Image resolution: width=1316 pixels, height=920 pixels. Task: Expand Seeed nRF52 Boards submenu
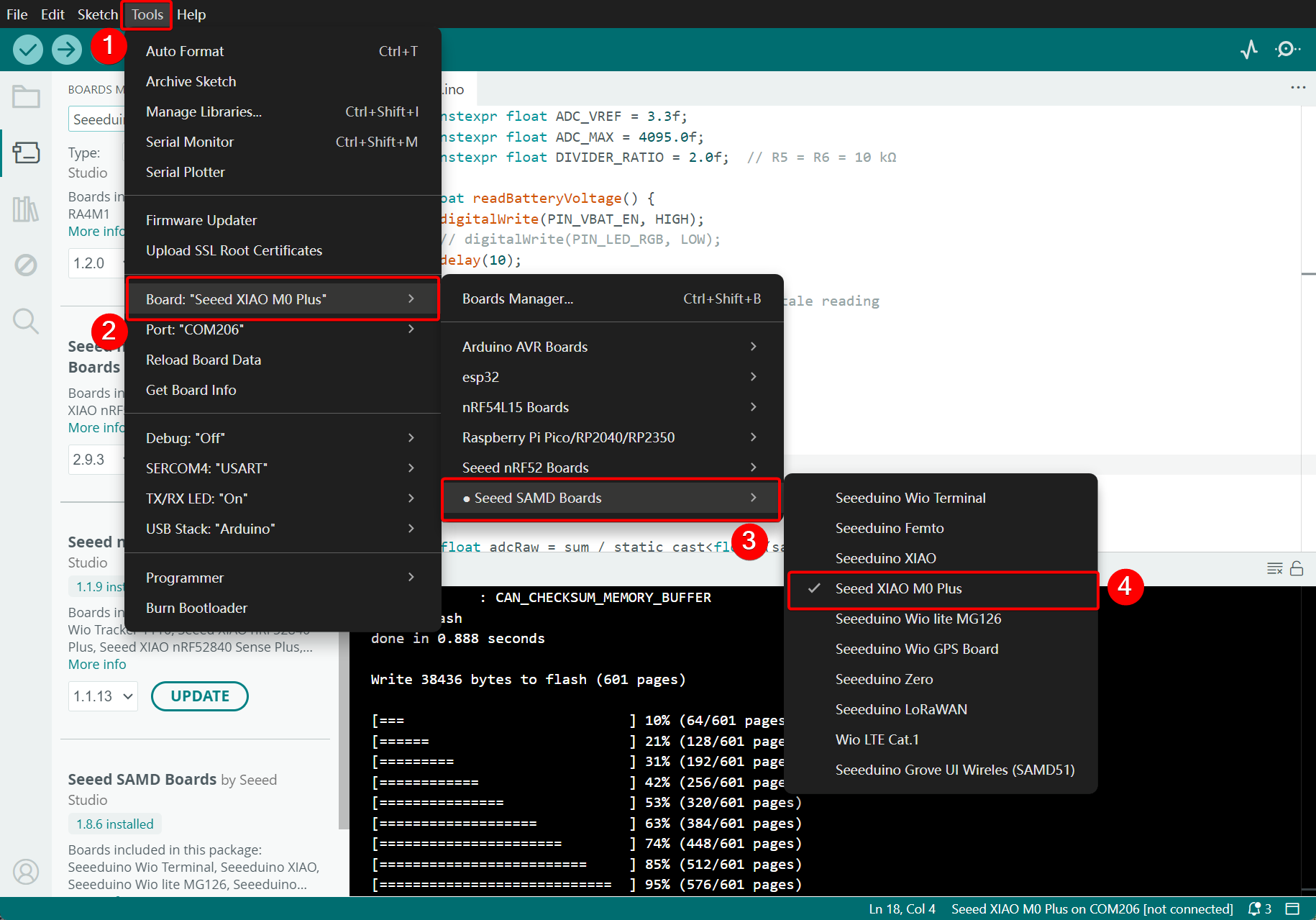[611, 468]
